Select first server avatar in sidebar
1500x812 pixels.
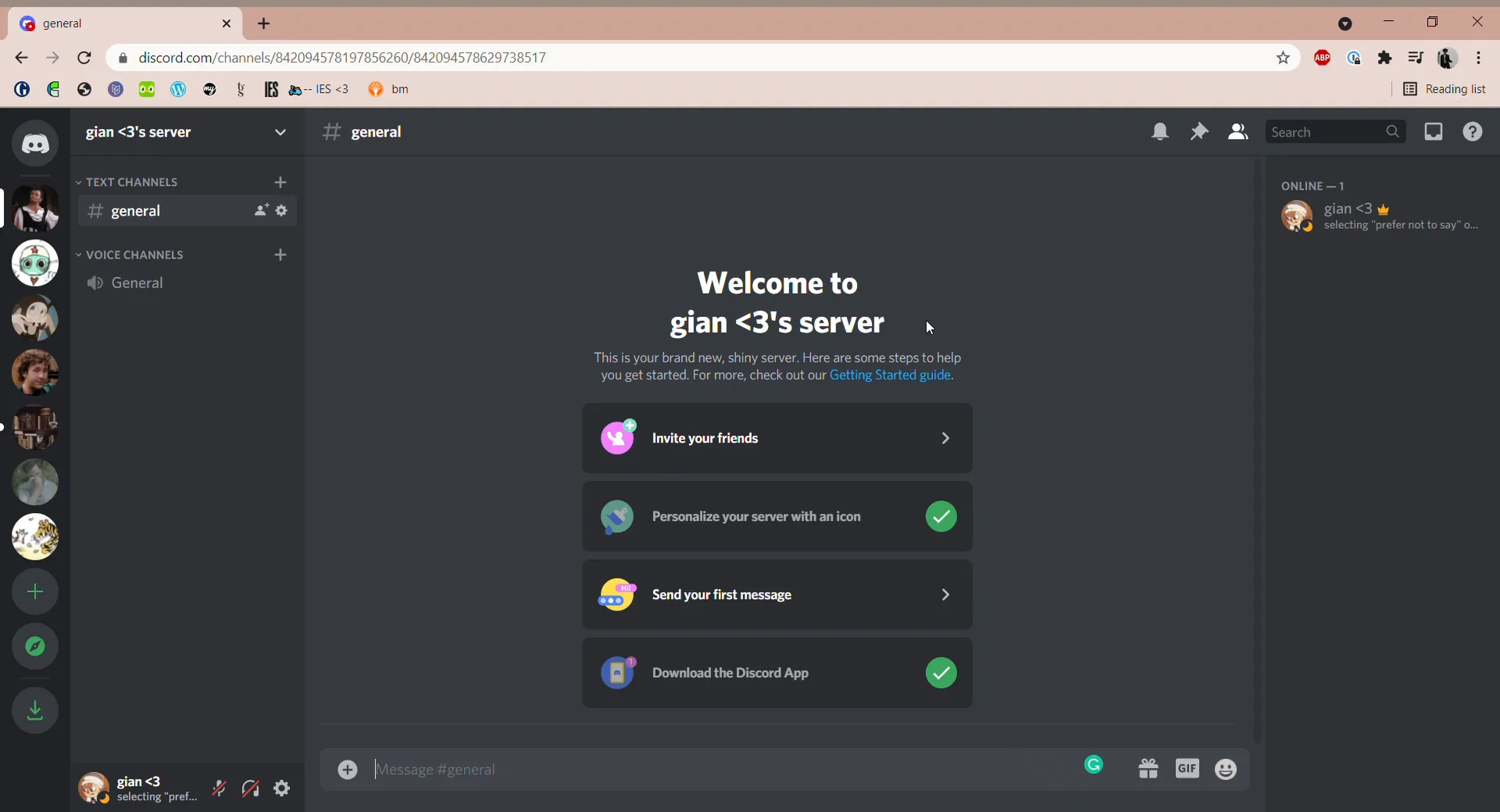pyautogui.click(x=35, y=208)
